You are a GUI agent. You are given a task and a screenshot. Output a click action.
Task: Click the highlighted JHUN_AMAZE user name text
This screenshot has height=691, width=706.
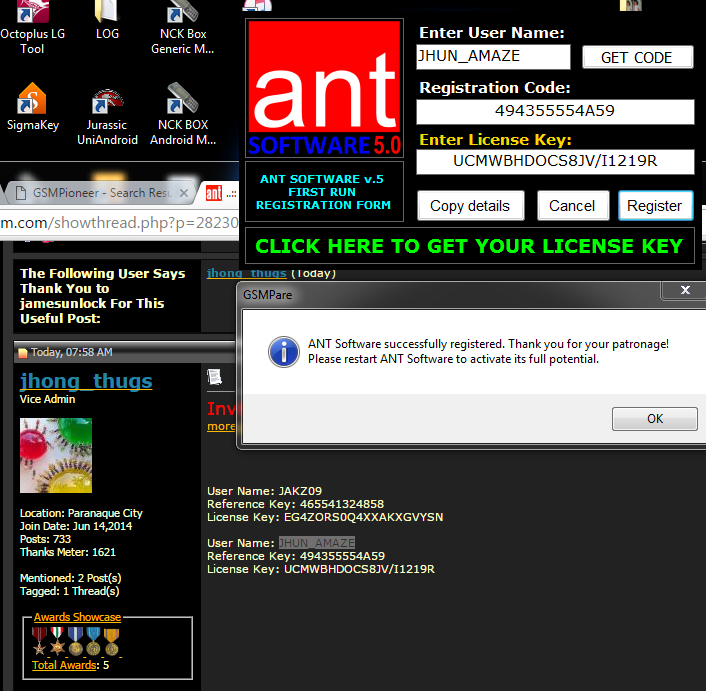[x=317, y=543]
